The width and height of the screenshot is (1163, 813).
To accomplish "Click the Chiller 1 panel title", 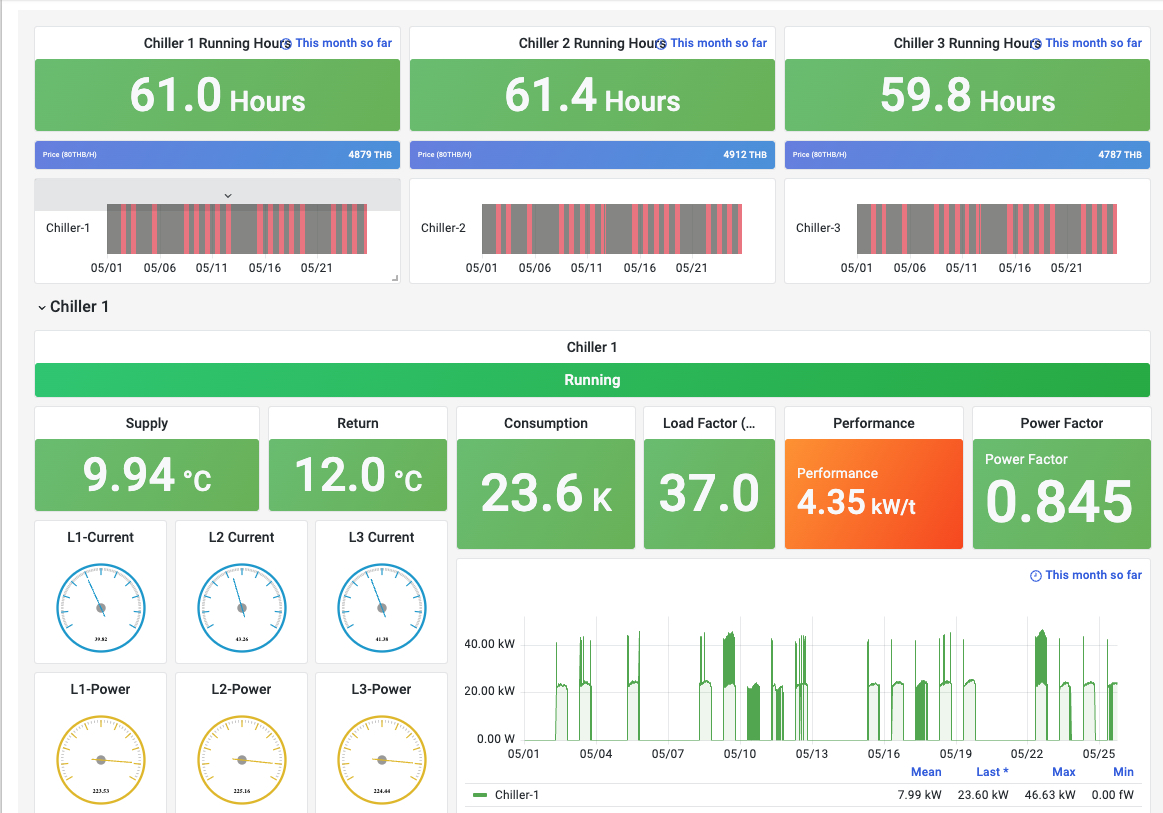I will (591, 347).
